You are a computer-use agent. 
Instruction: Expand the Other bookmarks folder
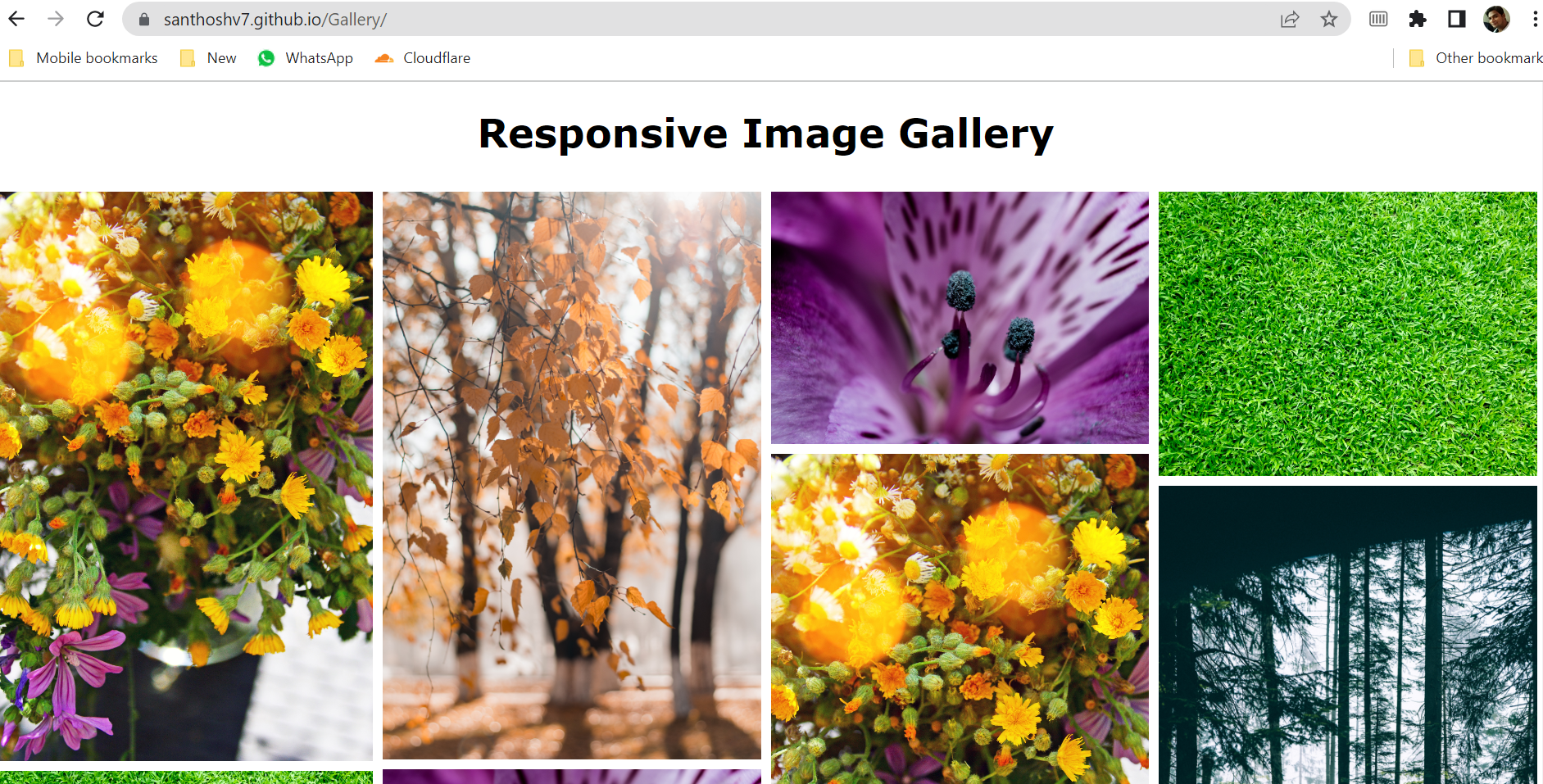(1475, 58)
